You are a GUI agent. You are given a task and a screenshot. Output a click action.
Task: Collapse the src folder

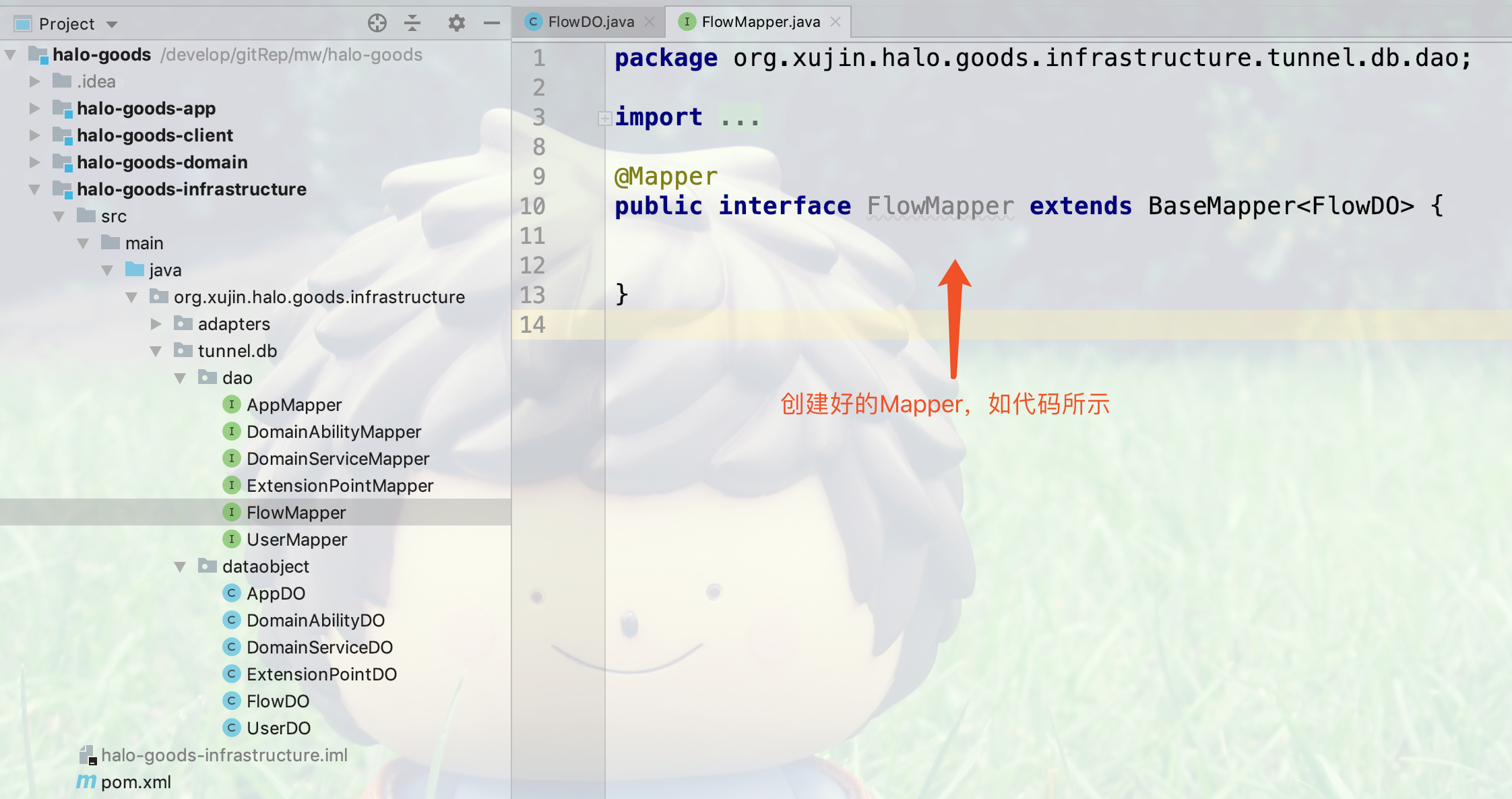[x=59, y=216]
